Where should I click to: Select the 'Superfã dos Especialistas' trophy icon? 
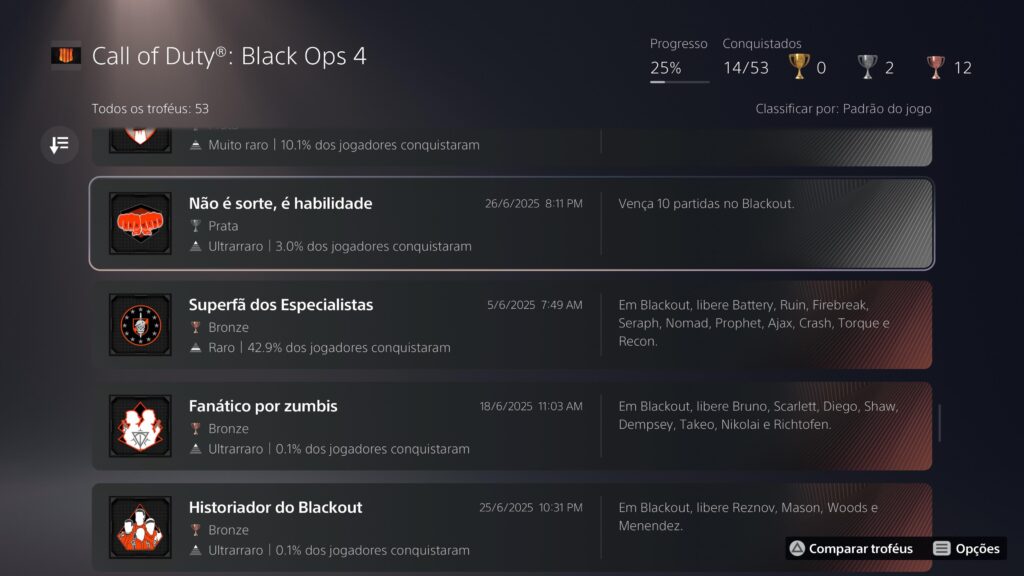(140, 324)
